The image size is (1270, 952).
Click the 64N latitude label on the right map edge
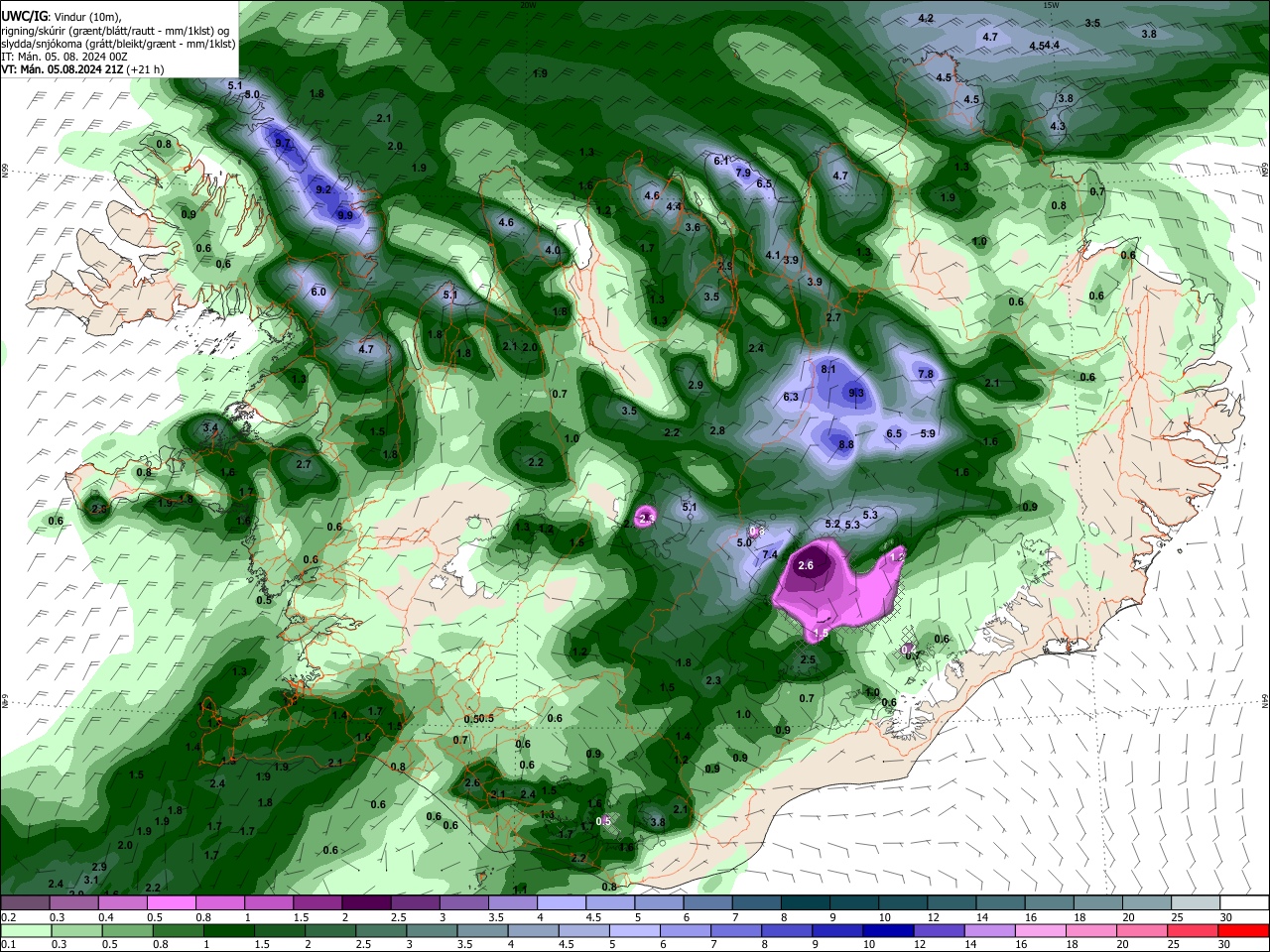click(1265, 700)
